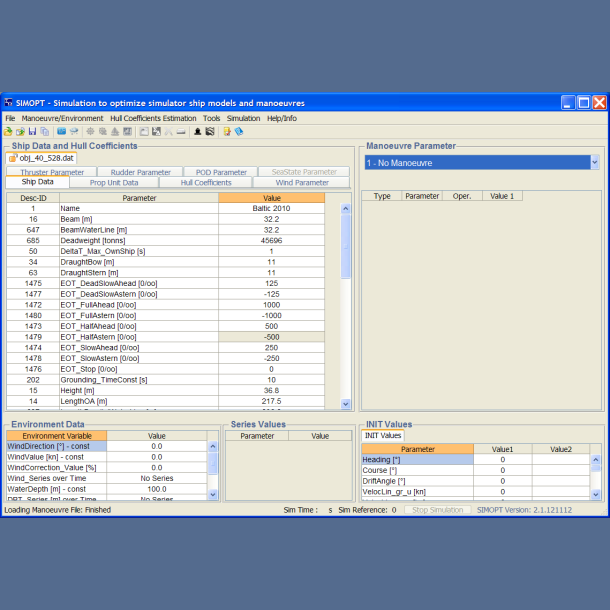This screenshot has width=610, height=610.
Task: Click the SIMOPT title bar application icon
Action: (9, 103)
